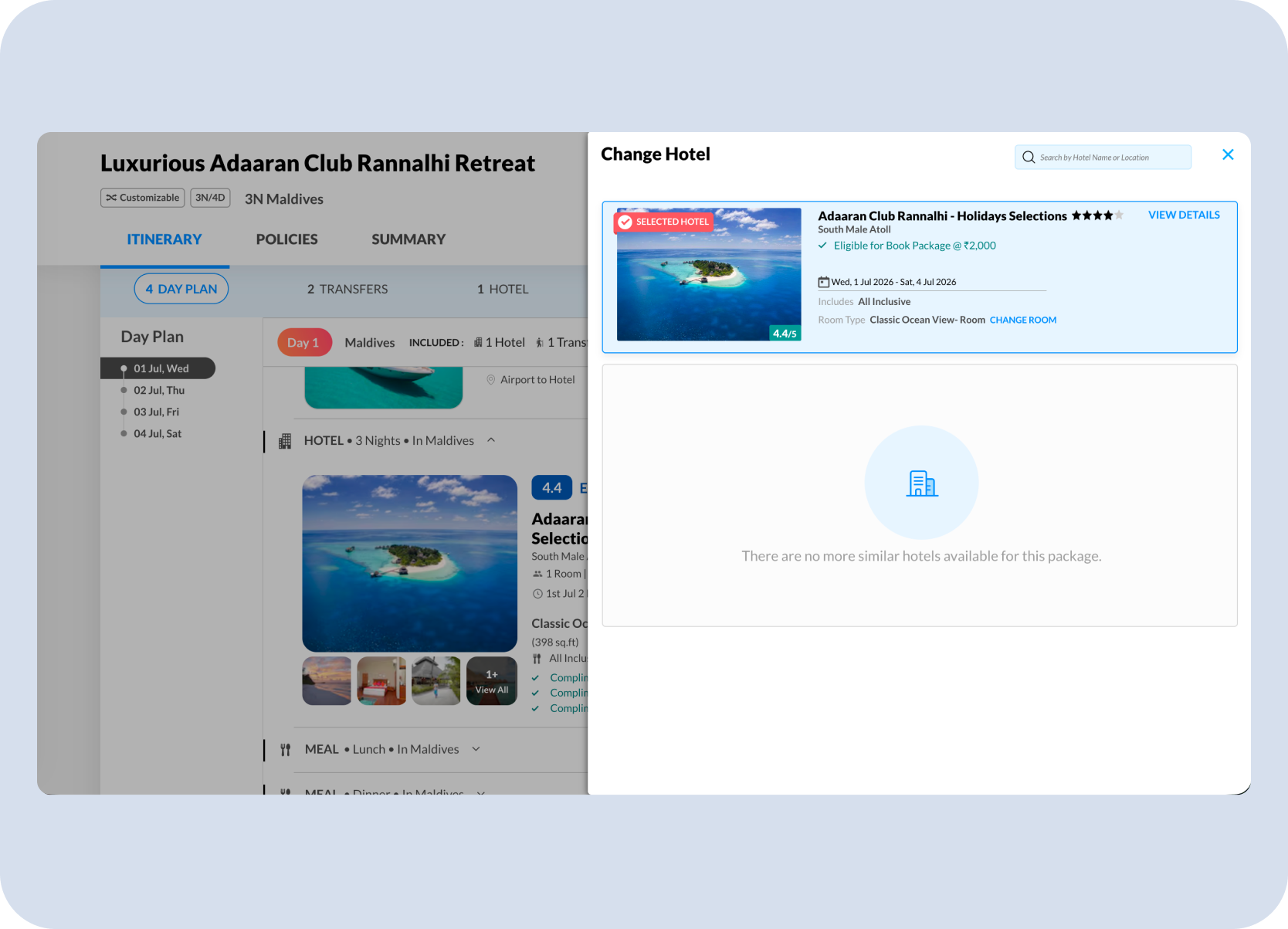Open the sunset beach thumbnail
This screenshot has width=1288, height=929.
pos(327,680)
